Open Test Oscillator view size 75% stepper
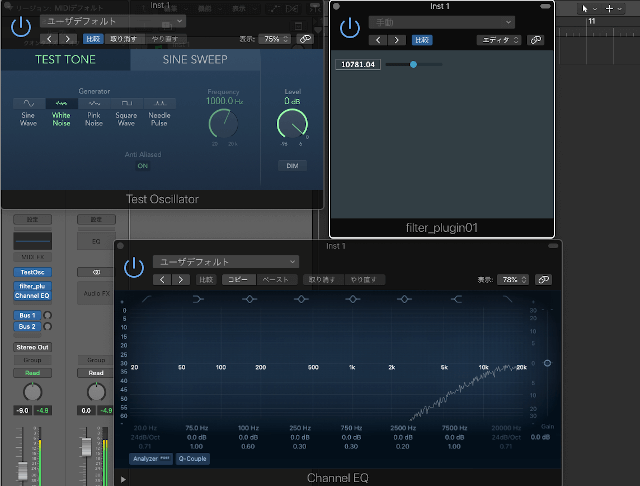The image size is (640, 486). click(x=275, y=39)
